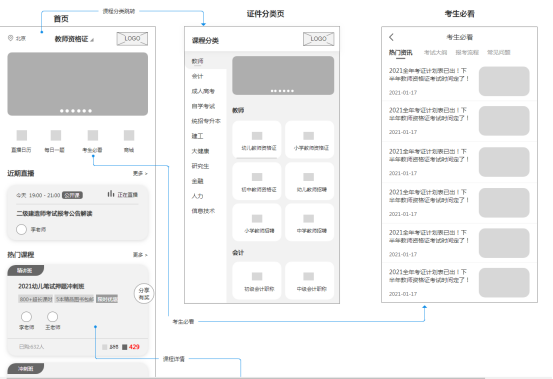Open the 中级会计职称 card icon

(309, 276)
